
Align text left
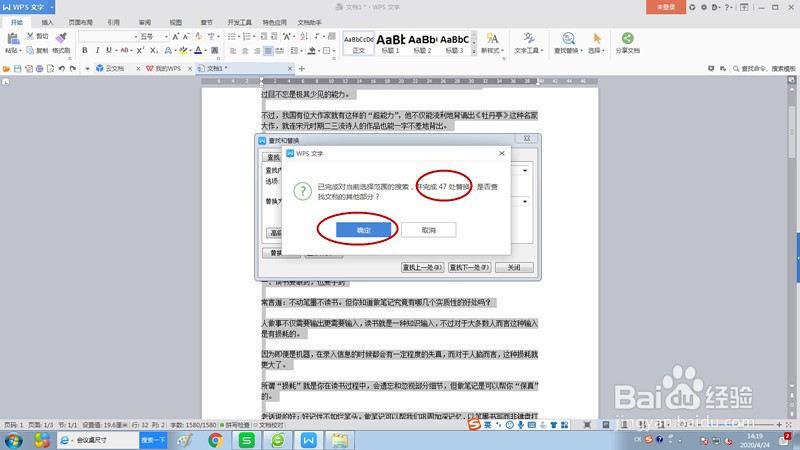coord(233,51)
